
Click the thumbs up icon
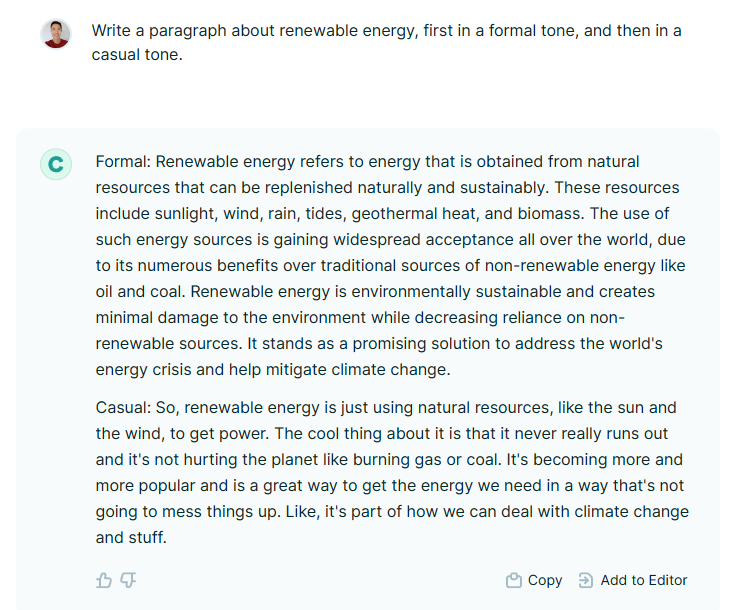[104, 580]
